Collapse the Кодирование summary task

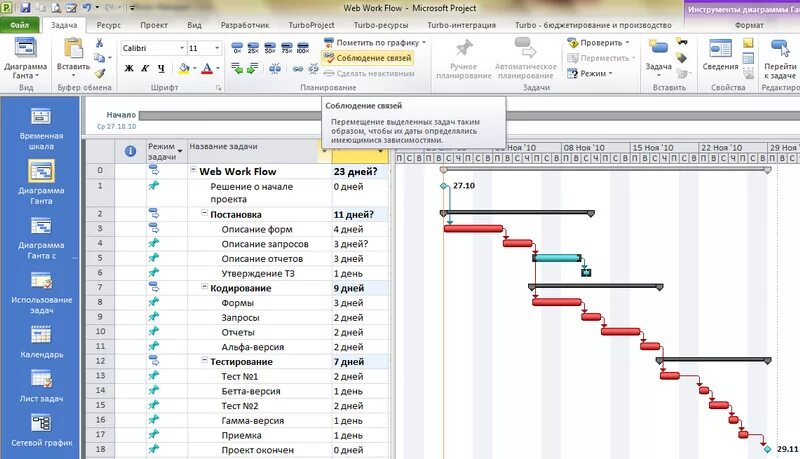204,287
